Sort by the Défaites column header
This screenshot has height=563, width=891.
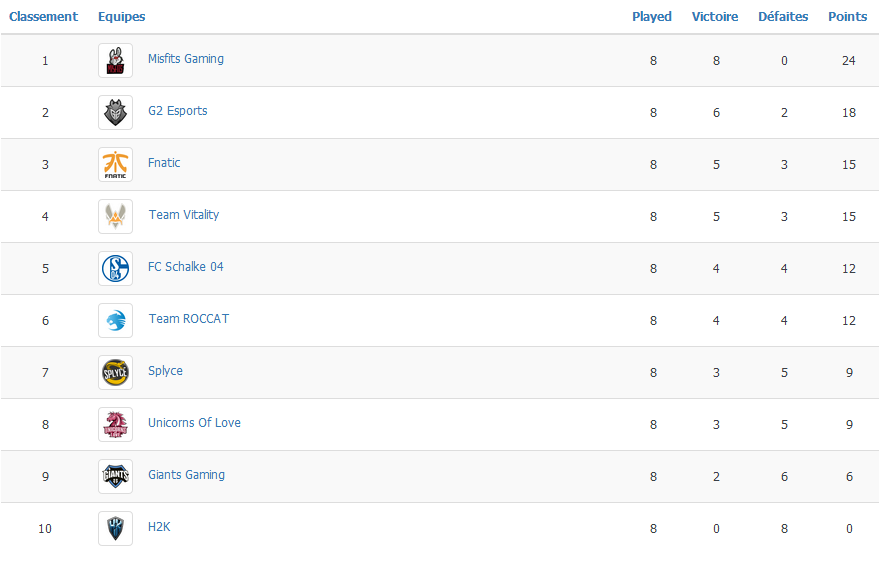[x=783, y=16]
